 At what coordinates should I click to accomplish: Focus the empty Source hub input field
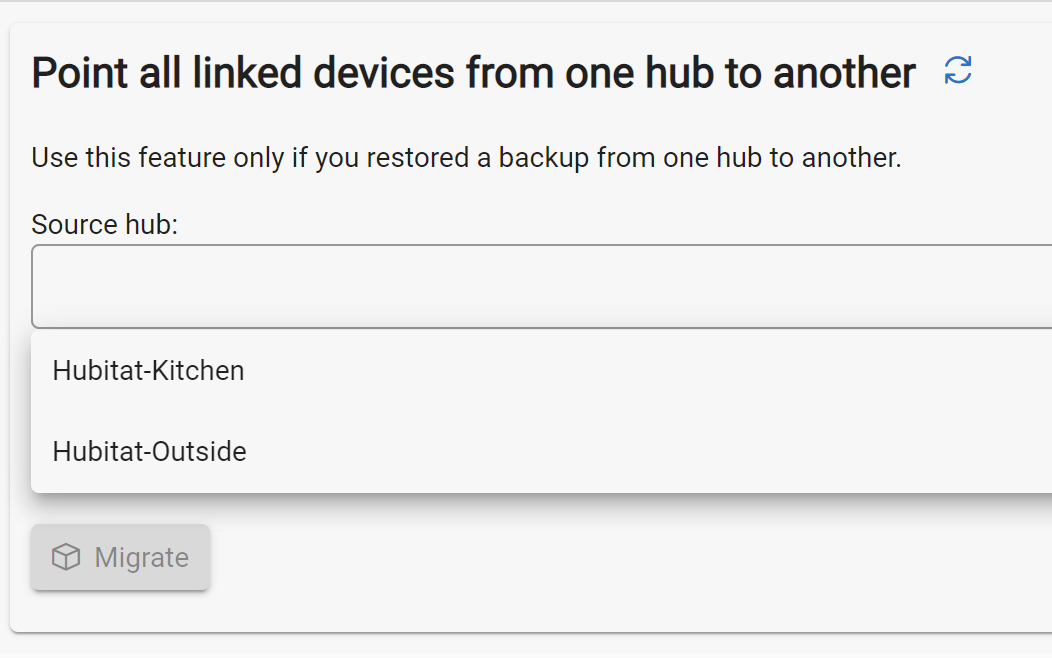540,287
